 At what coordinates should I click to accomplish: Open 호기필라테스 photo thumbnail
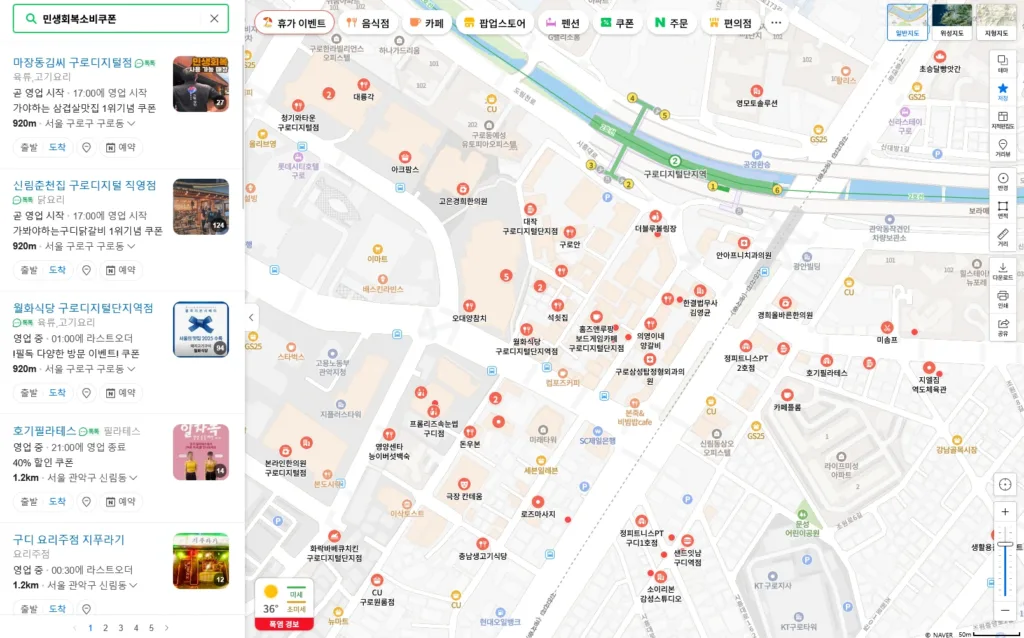click(x=200, y=452)
